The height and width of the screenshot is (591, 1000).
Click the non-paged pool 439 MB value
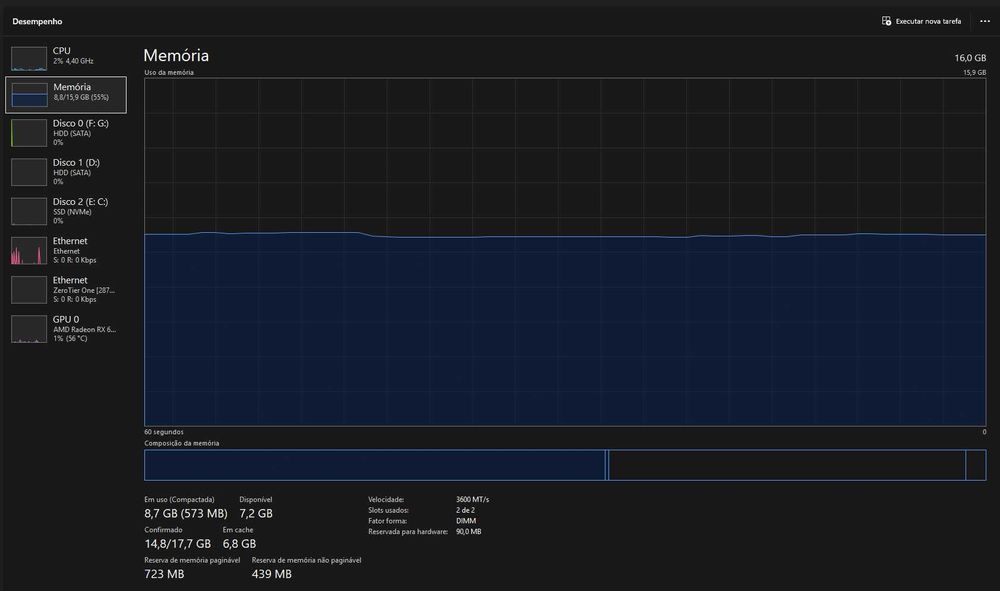[x=272, y=574]
